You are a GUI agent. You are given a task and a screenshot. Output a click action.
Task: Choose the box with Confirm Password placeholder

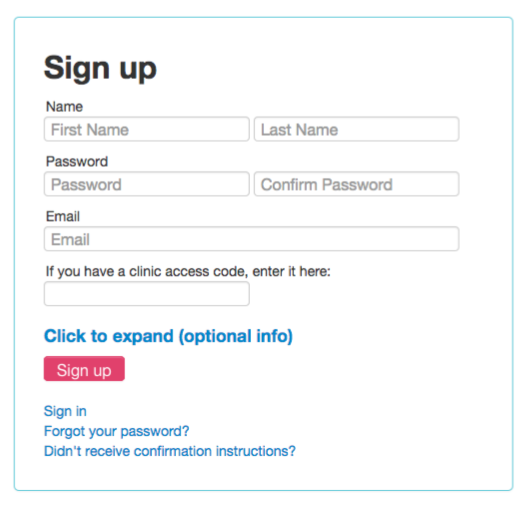tap(357, 184)
